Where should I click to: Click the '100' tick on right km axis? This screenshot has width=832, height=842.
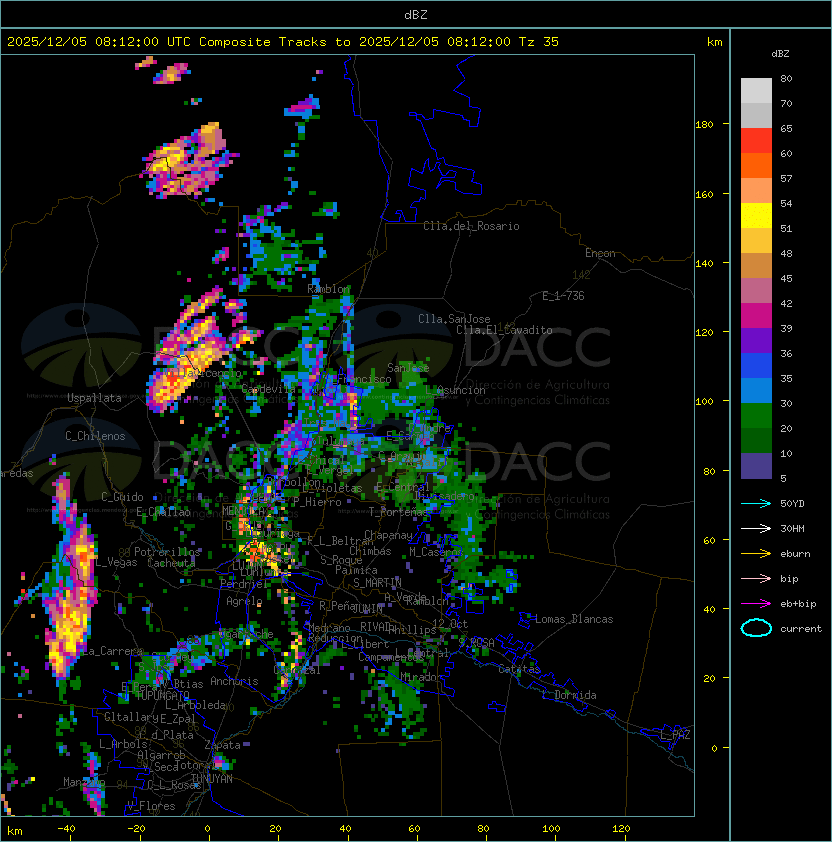tap(704, 401)
